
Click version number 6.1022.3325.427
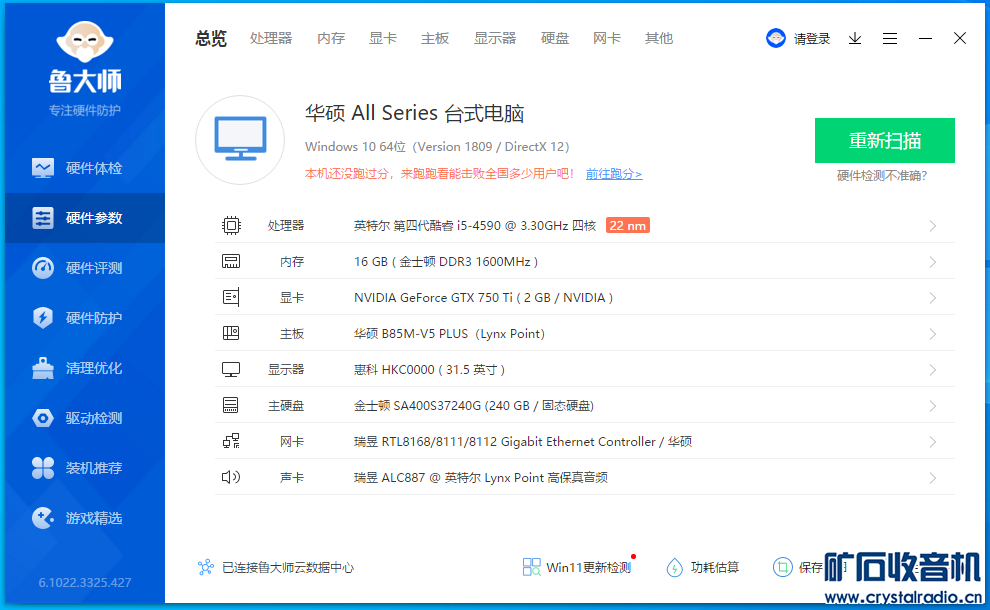click(85, 582)
